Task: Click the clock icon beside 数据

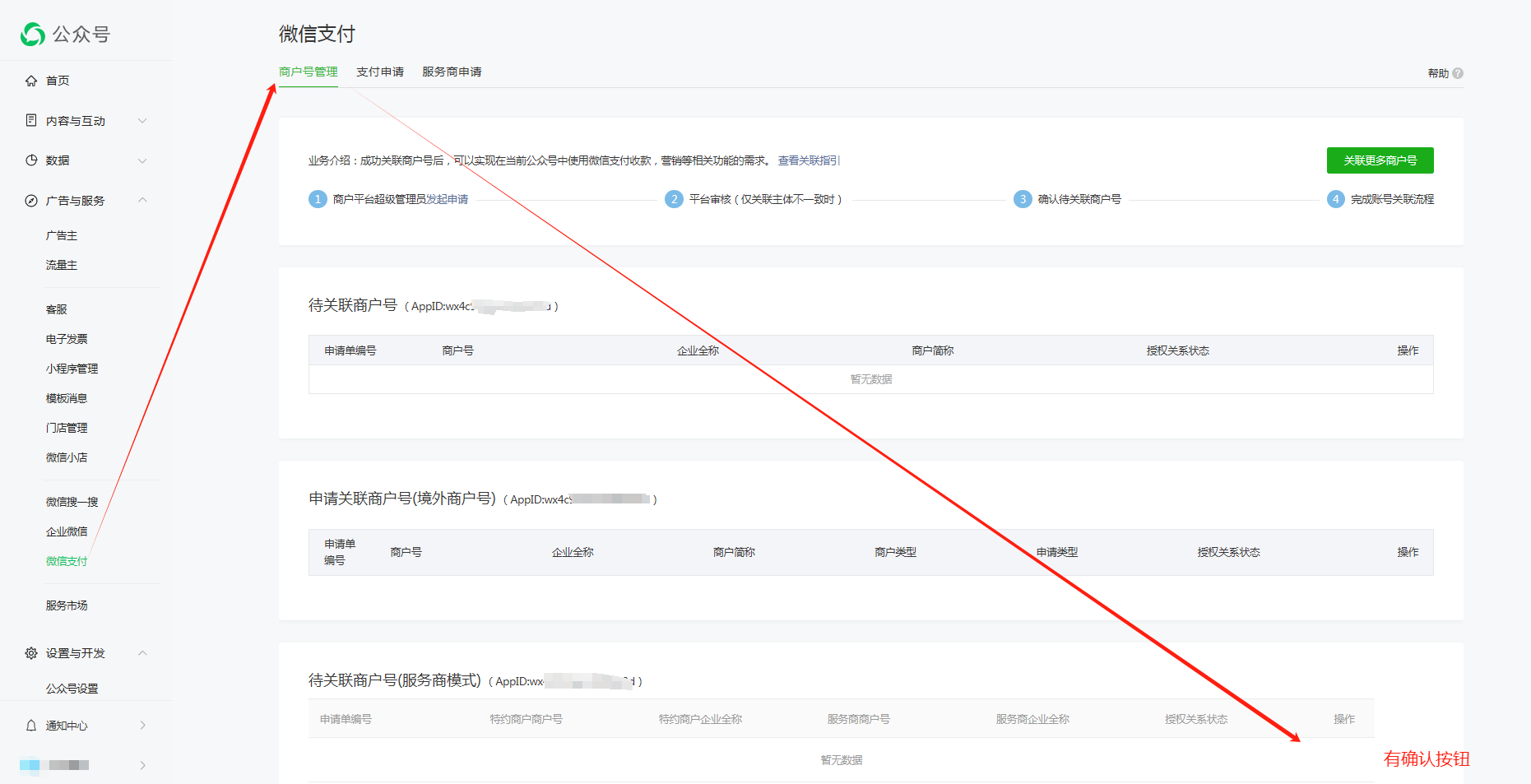Action: (31, 160)
